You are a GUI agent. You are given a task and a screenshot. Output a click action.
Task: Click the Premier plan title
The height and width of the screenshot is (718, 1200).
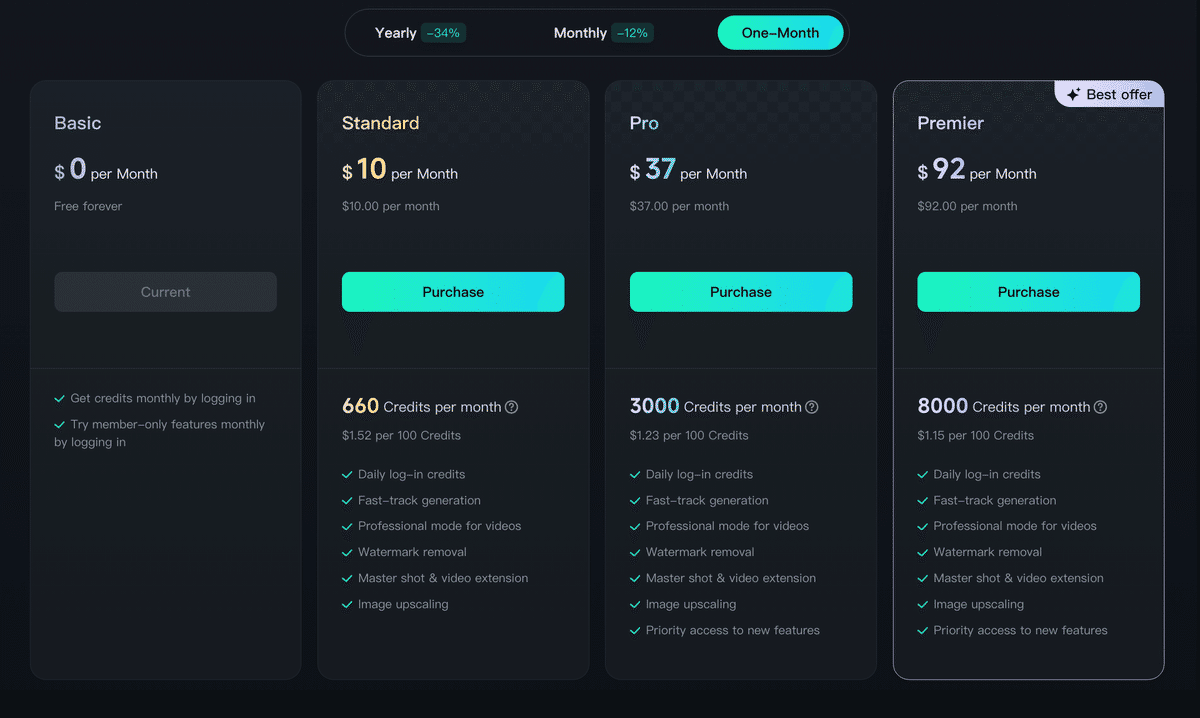coord(950,123)
